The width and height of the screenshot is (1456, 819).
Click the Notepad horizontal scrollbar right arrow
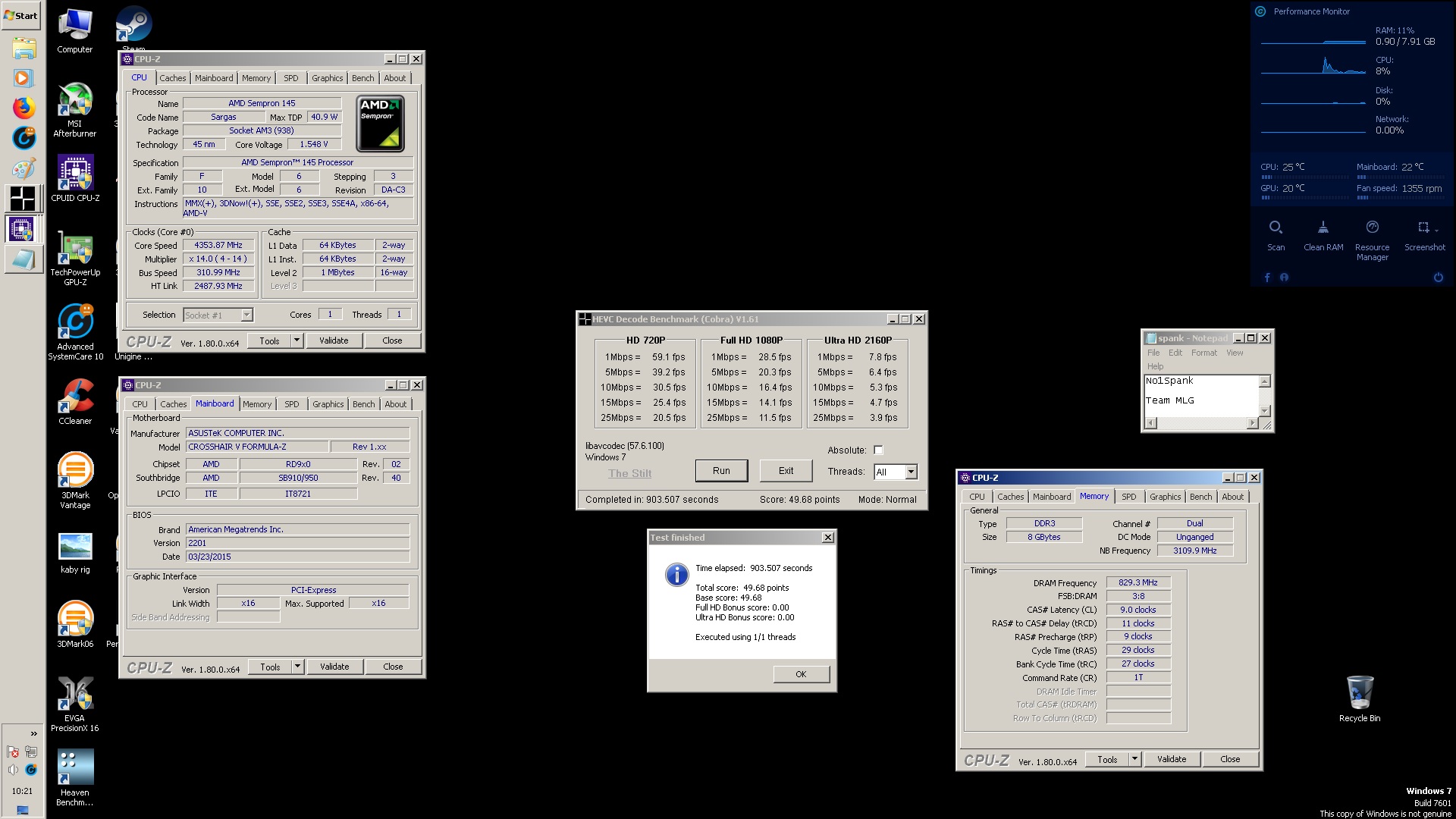pyautogui.click(x=1252, y=423)
